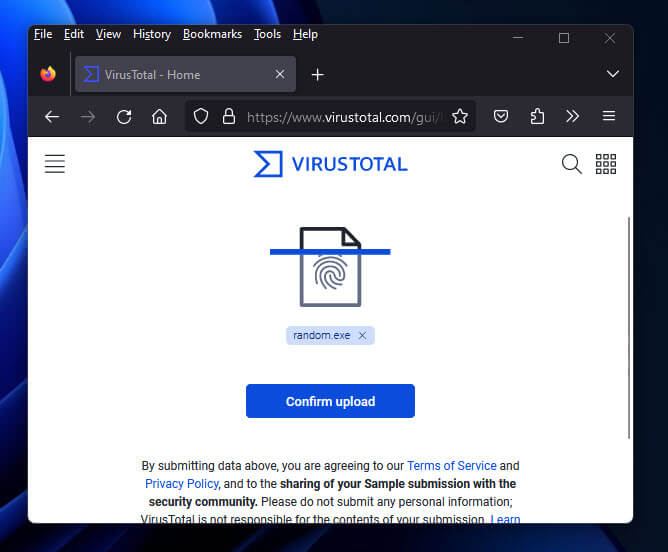Image resolution: width=668 pixels, height=552 pixels.
Task: Open the History menu
Action: (152, 34)
